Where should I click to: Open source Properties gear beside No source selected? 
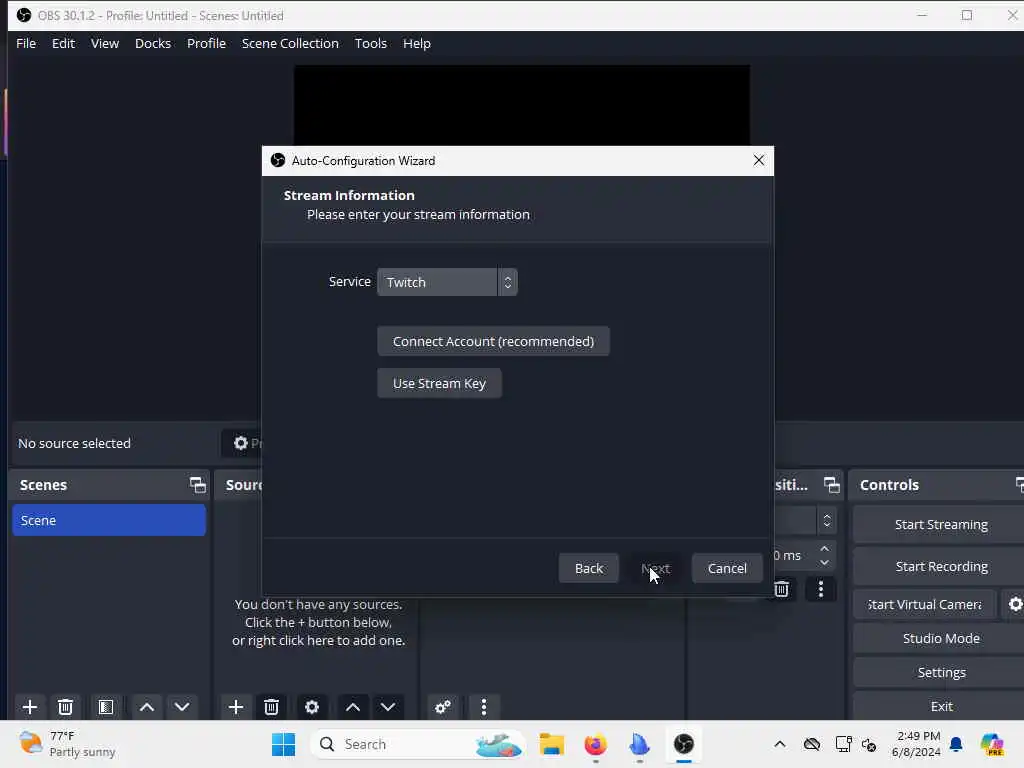[x=242, y=443]
